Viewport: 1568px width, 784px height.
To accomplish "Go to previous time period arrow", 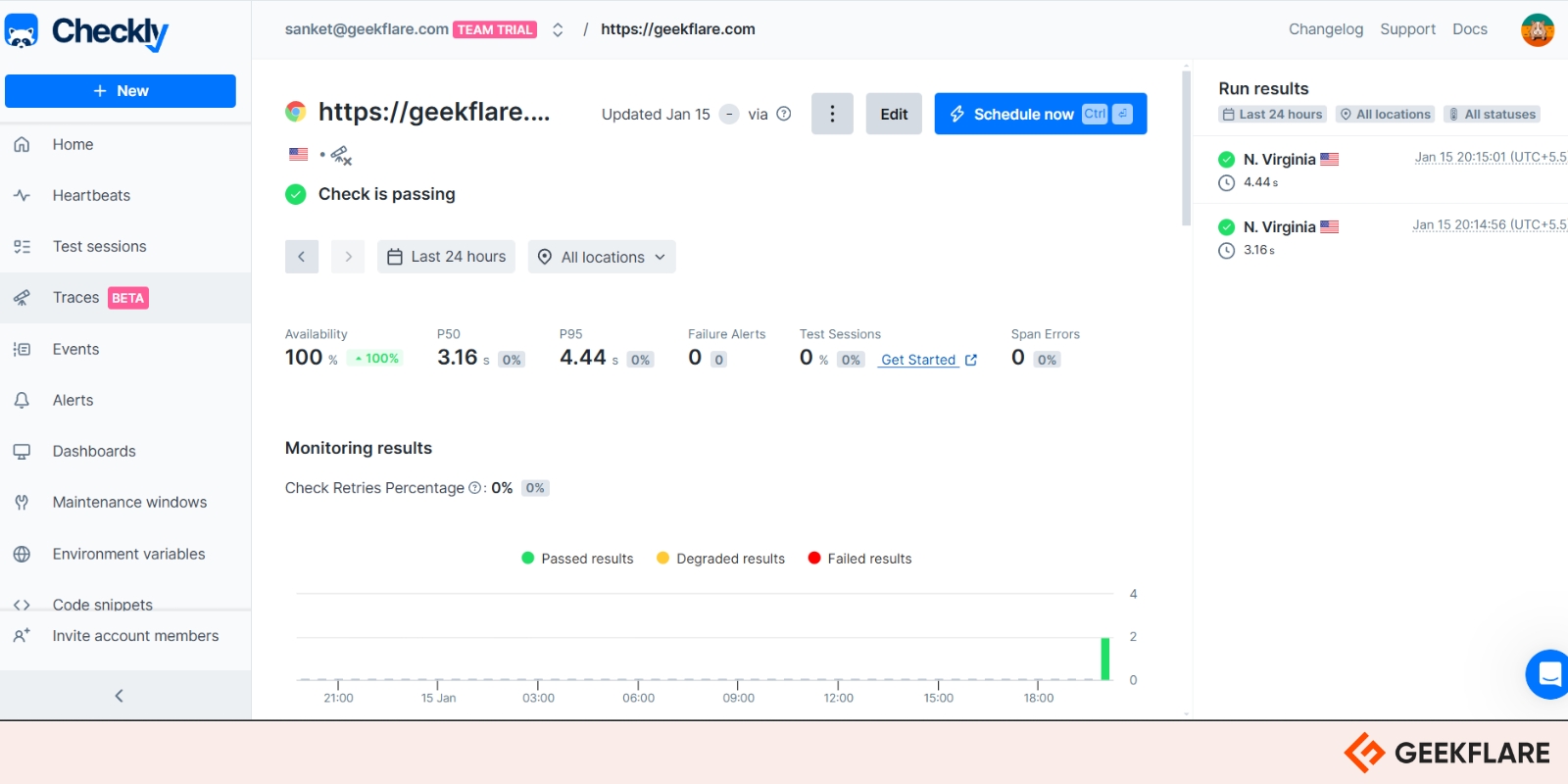I will click(x=302, y=257).
